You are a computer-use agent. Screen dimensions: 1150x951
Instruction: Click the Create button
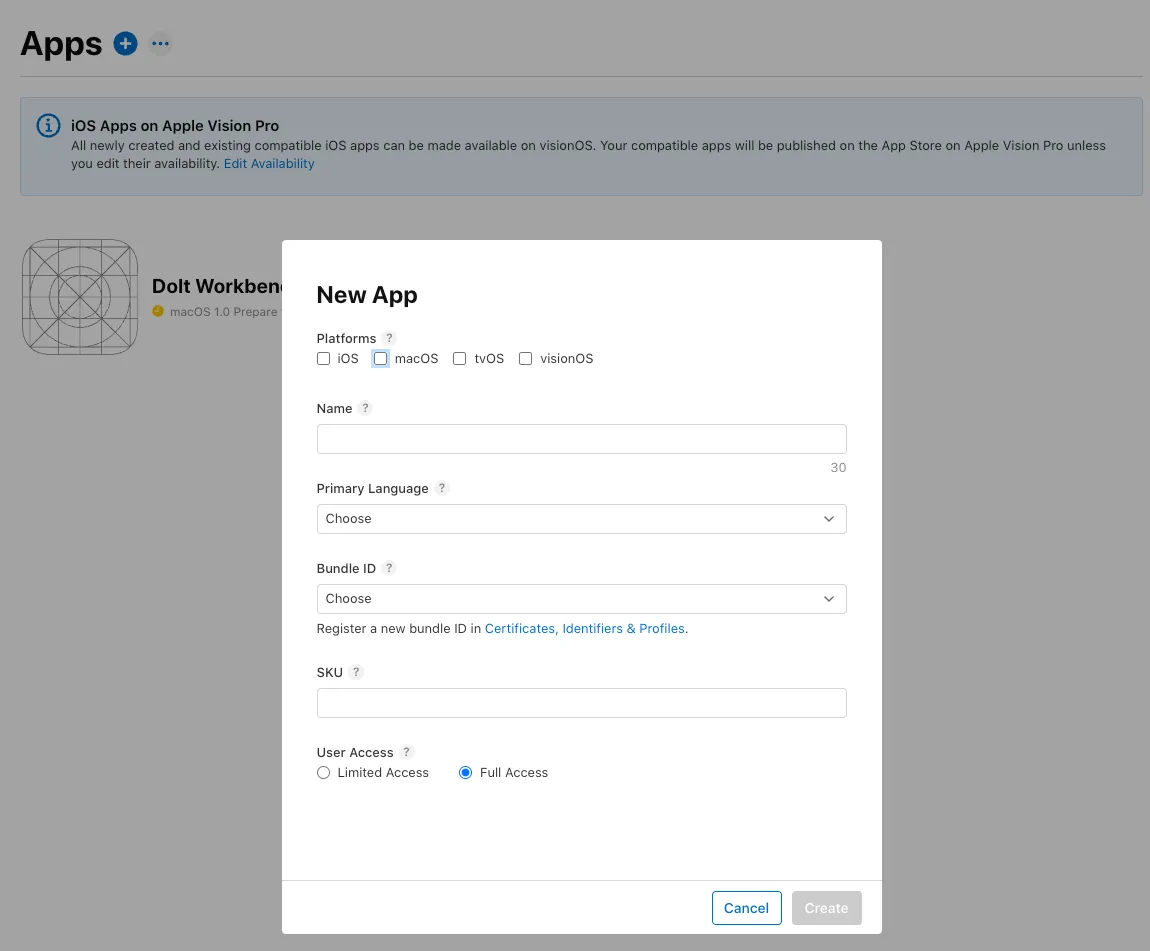tap(826, 908)
